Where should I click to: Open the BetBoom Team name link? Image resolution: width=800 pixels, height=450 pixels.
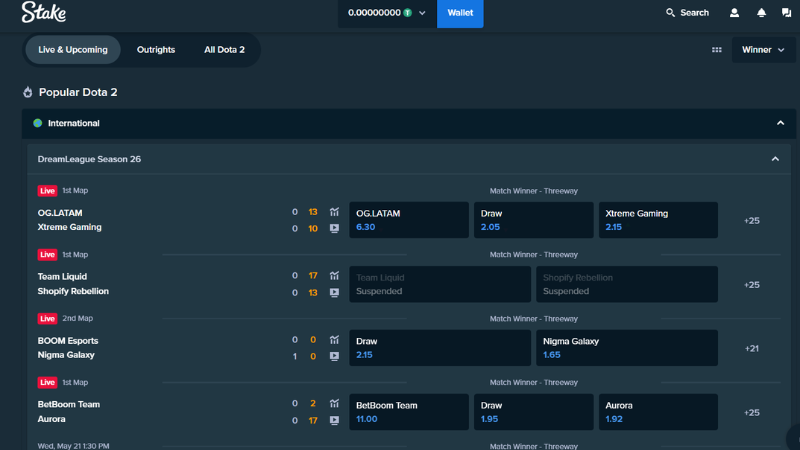[69, 405]
